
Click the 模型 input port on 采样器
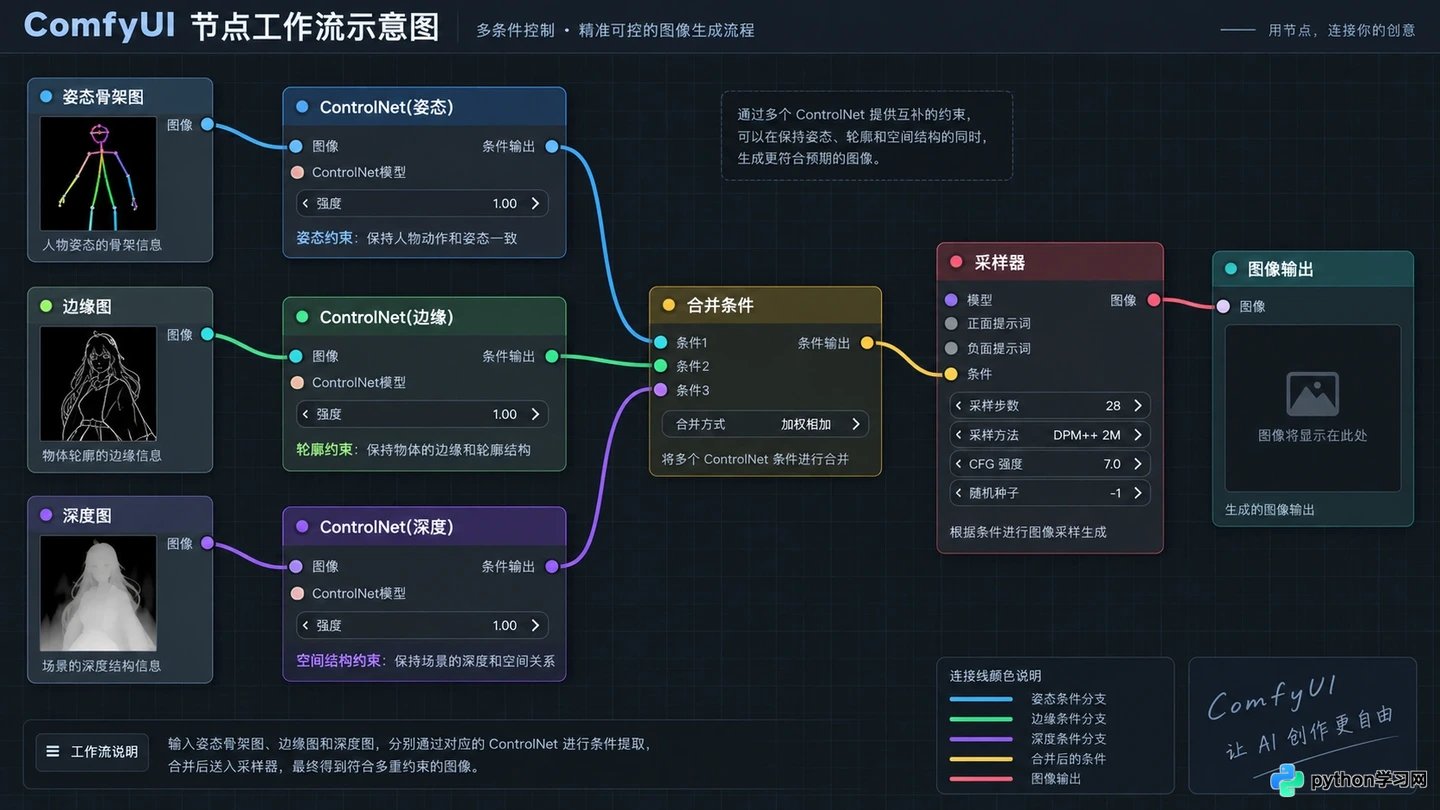(x=951, y=300)
